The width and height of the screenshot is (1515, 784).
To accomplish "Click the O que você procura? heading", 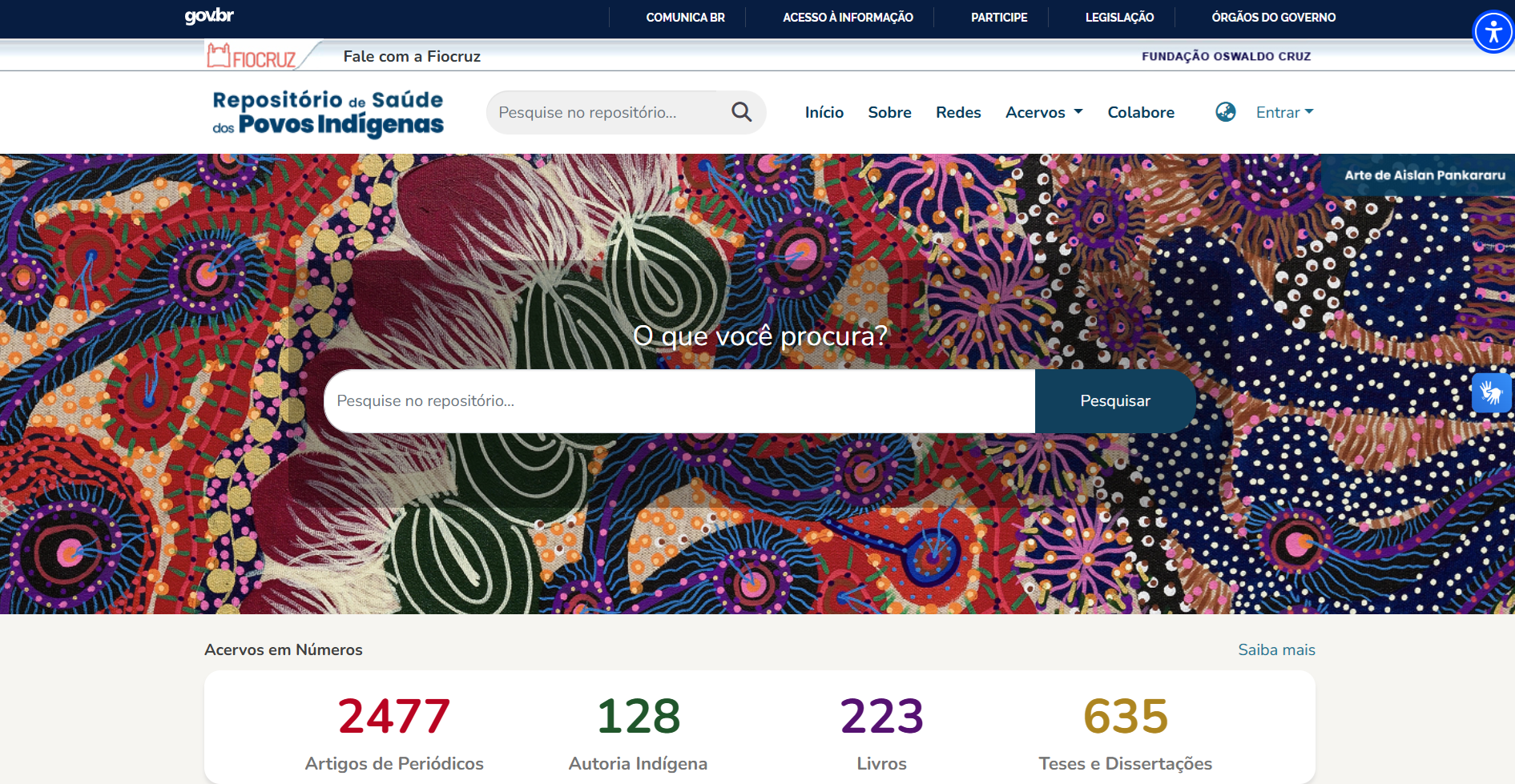I will coord(760,336).
